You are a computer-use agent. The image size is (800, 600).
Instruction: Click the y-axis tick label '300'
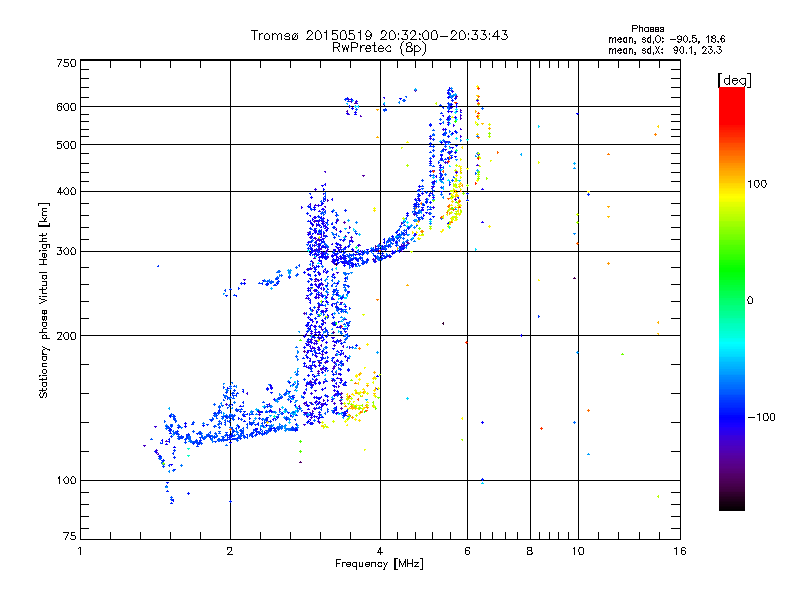point(66,252)
